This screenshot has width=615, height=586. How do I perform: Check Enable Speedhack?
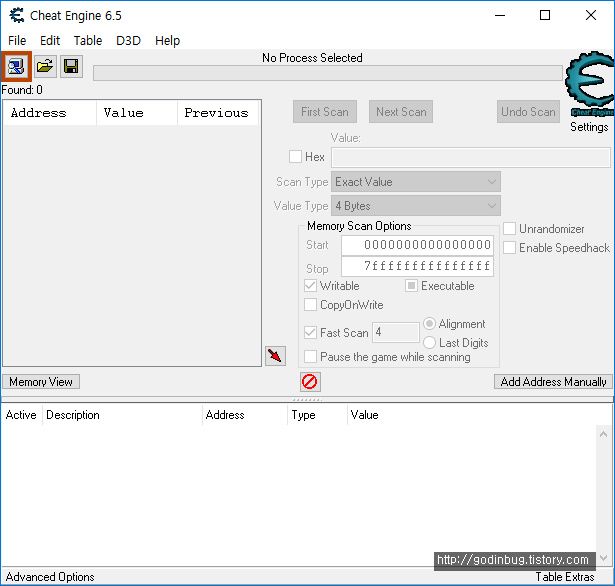point(509,248)
